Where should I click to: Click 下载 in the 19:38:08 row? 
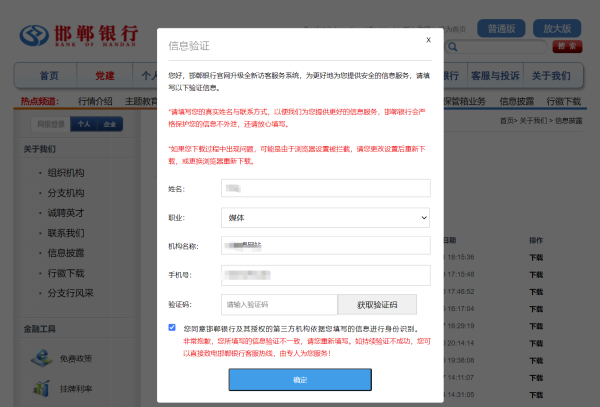click(536, 360)
